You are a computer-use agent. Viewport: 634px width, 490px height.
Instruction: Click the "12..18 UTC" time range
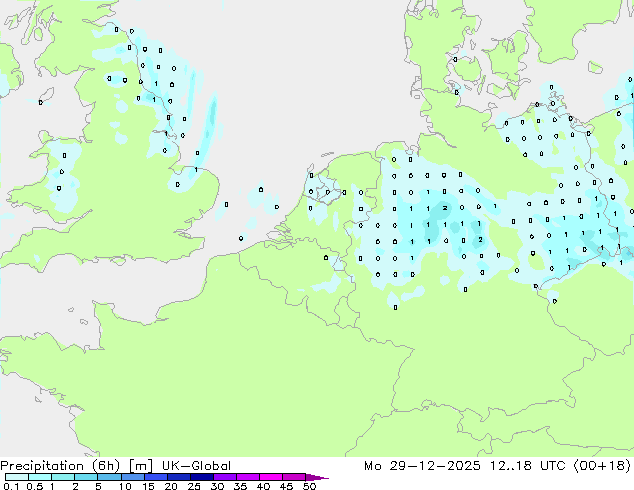click(530, 466)
